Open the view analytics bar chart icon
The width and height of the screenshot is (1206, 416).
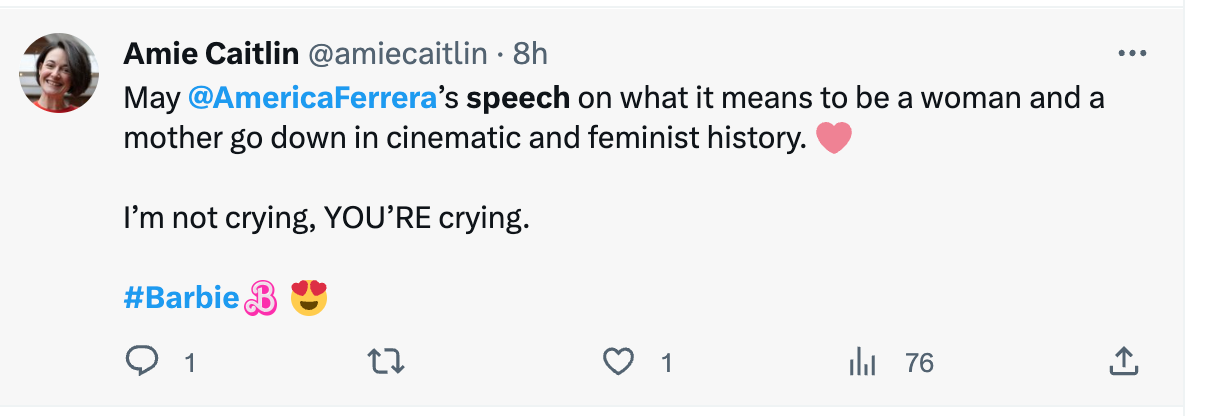861,362
